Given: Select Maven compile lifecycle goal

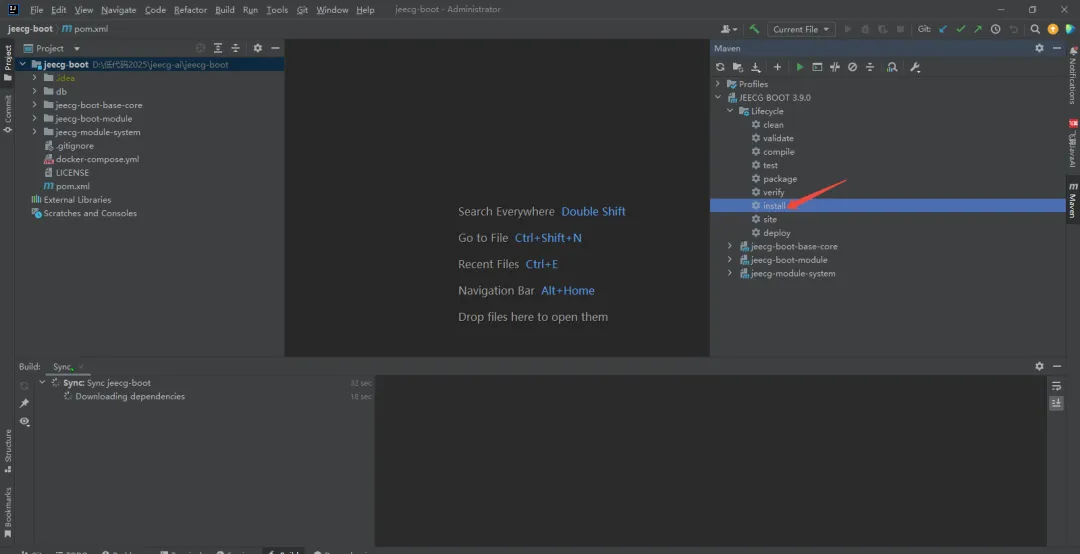Looking at the screenshot, I should pyautogui.click(x=773, y=152).
